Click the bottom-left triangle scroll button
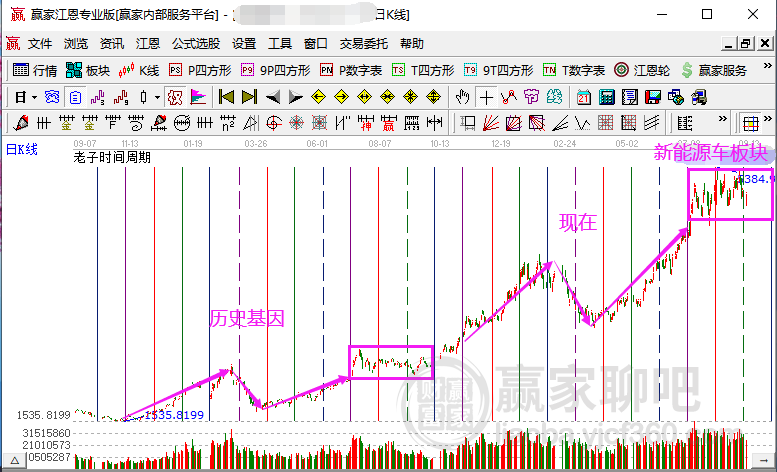 pyautogui.click(x=15, y=461)
